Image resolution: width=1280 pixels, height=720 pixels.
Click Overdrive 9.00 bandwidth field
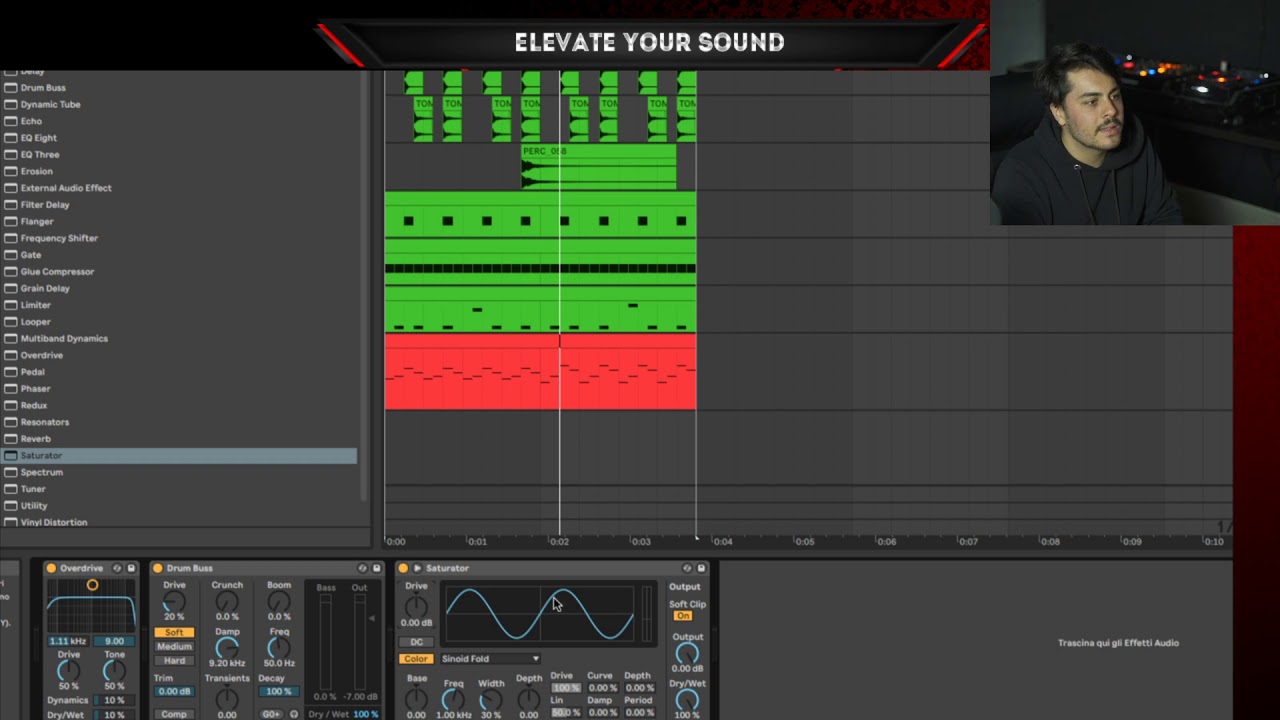pos(114,641)
